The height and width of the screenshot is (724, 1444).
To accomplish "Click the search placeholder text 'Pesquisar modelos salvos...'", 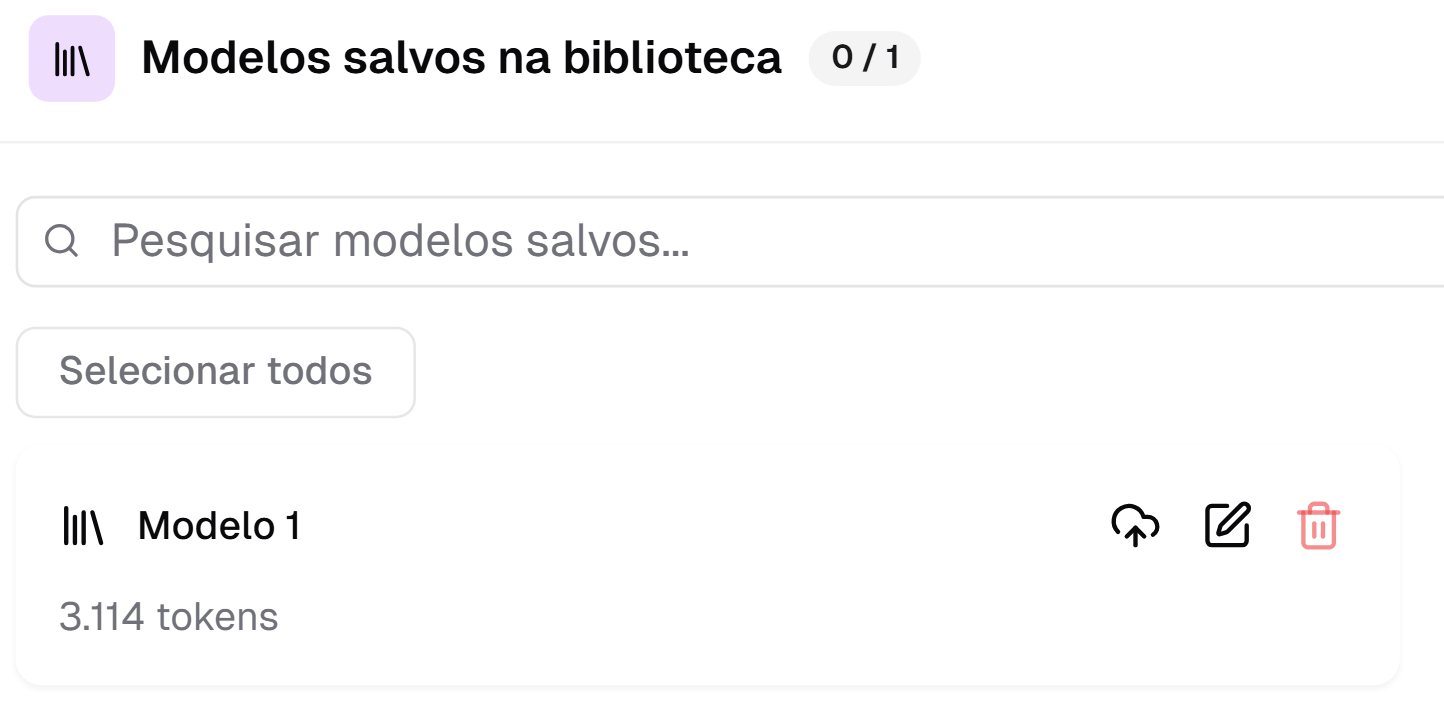I will tap(400, 241).
